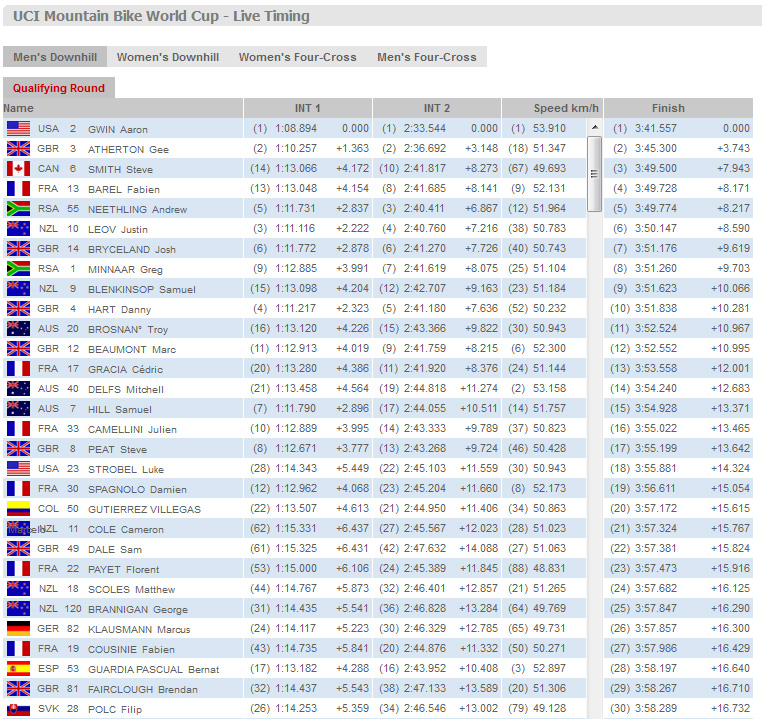
Task: Click the INT 2 column header
Action: pos(437,108)
